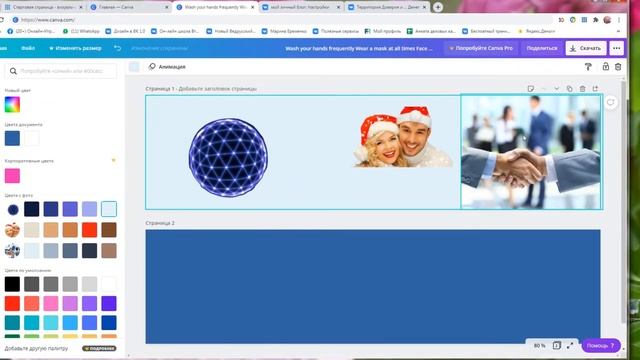Click the color search field
The image size is (640, 360).
coord(61,71)
